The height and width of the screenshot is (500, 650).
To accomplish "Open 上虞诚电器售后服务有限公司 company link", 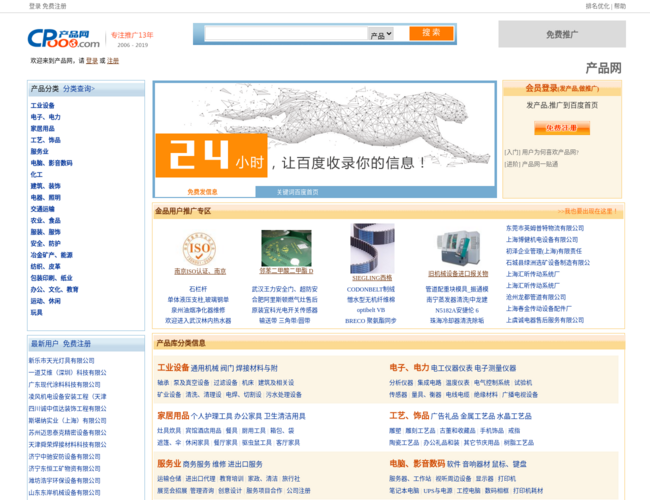I will coord(545,320).
